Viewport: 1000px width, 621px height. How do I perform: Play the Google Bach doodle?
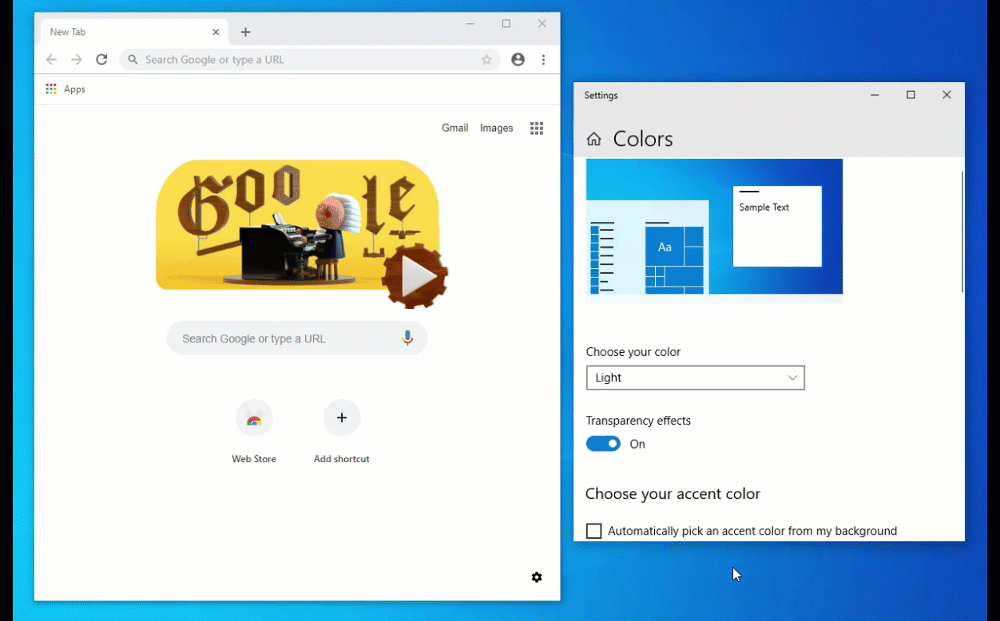[x=415, y=276]
